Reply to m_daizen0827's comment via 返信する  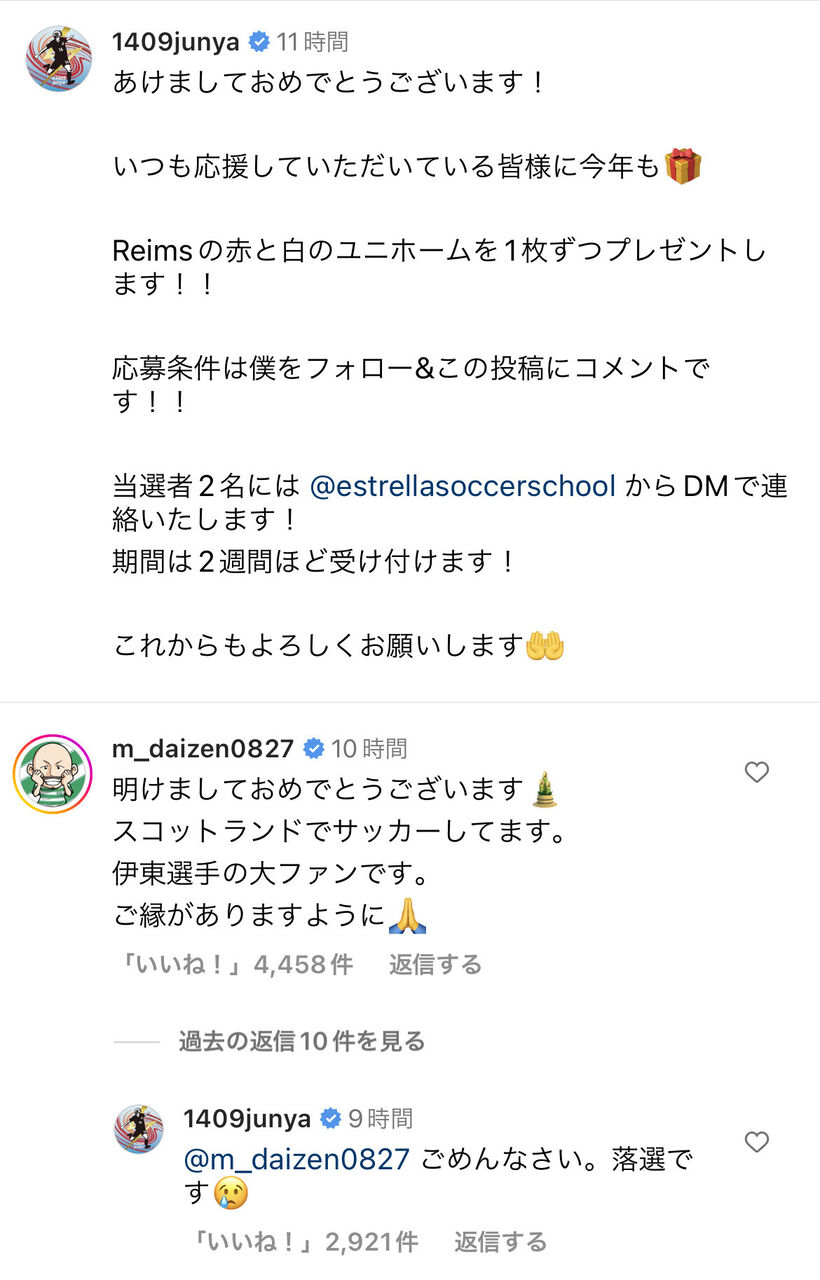435,964
